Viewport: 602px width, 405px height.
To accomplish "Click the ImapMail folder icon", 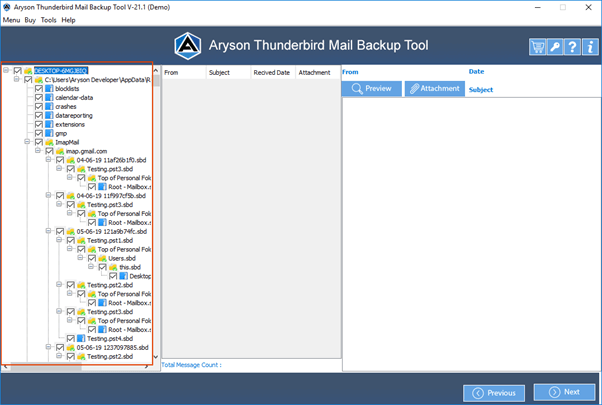I will (49, 142).
